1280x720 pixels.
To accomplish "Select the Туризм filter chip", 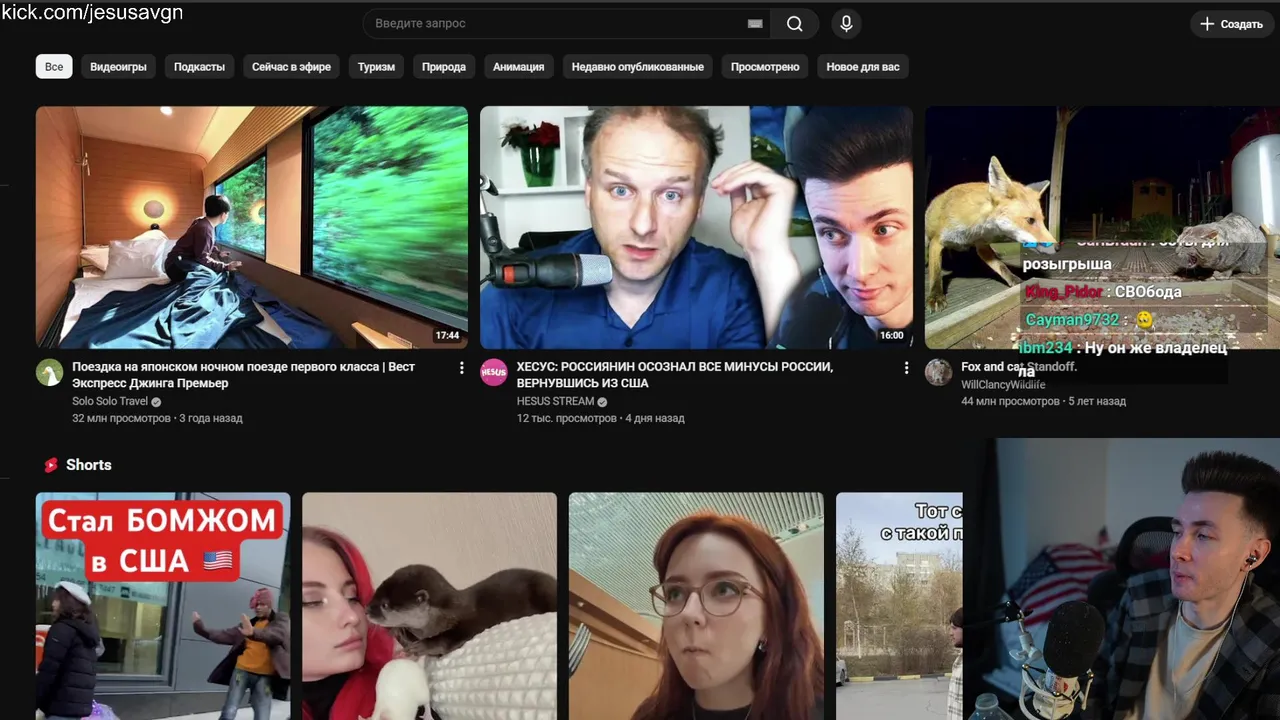I will click(376, 67).
